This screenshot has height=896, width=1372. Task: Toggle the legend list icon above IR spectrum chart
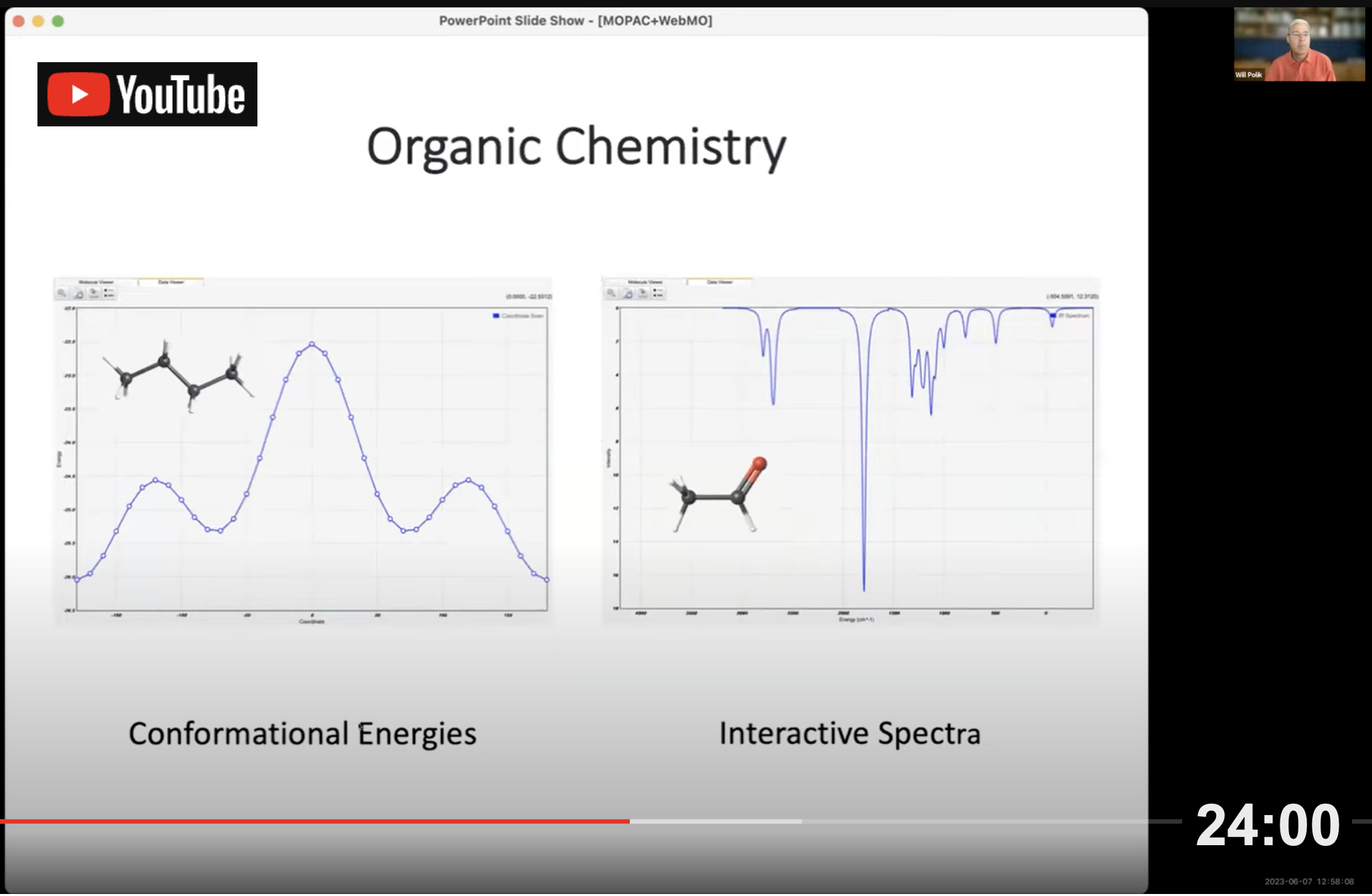pos(658,294)
